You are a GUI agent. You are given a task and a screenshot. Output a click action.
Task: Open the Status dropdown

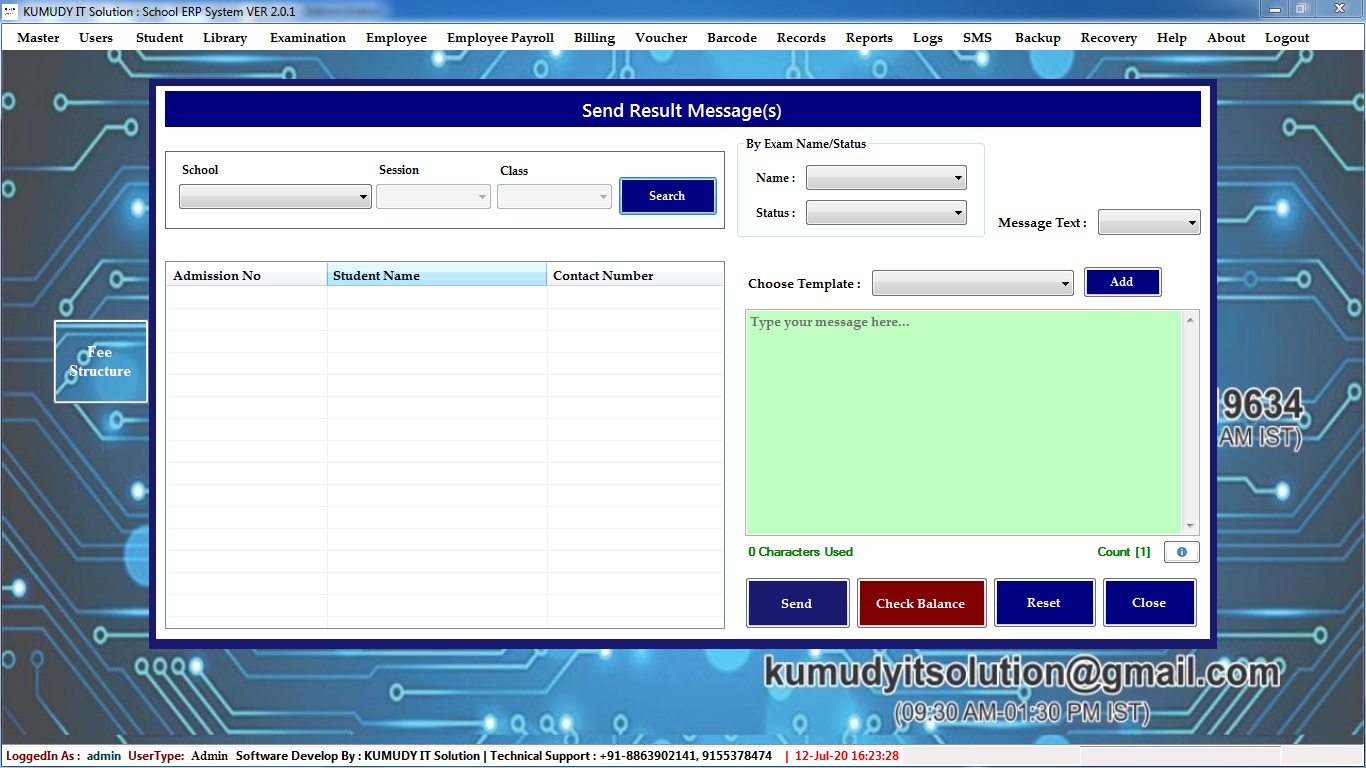[x=886, y=212]
